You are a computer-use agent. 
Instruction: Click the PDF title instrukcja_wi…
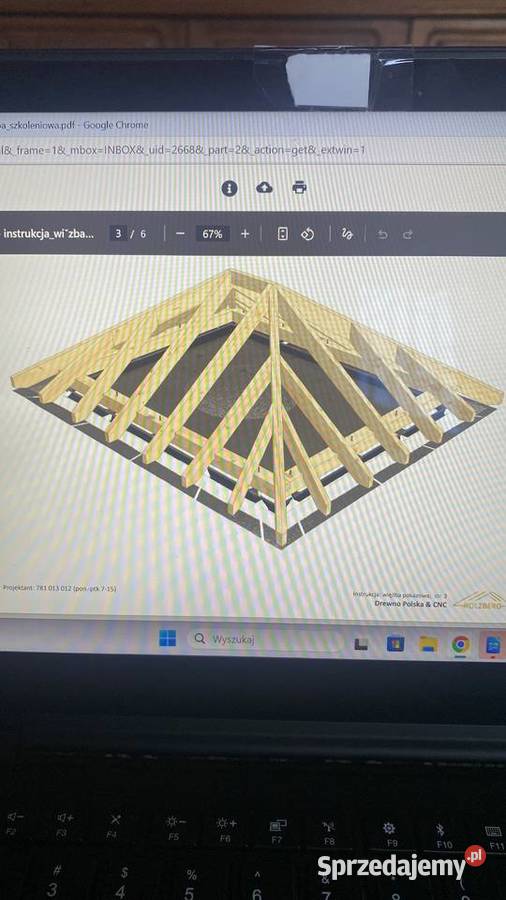[48, 234]
